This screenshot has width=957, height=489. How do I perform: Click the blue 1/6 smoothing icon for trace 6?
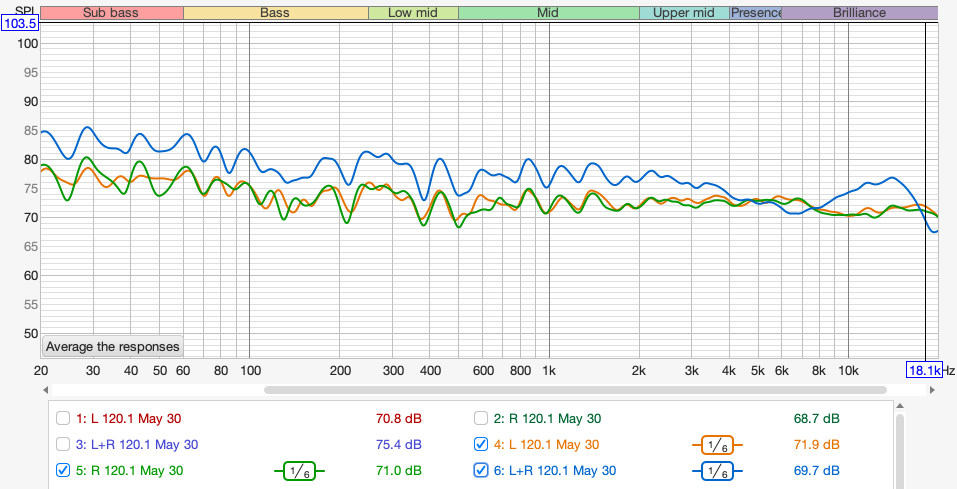pos(716,471)
